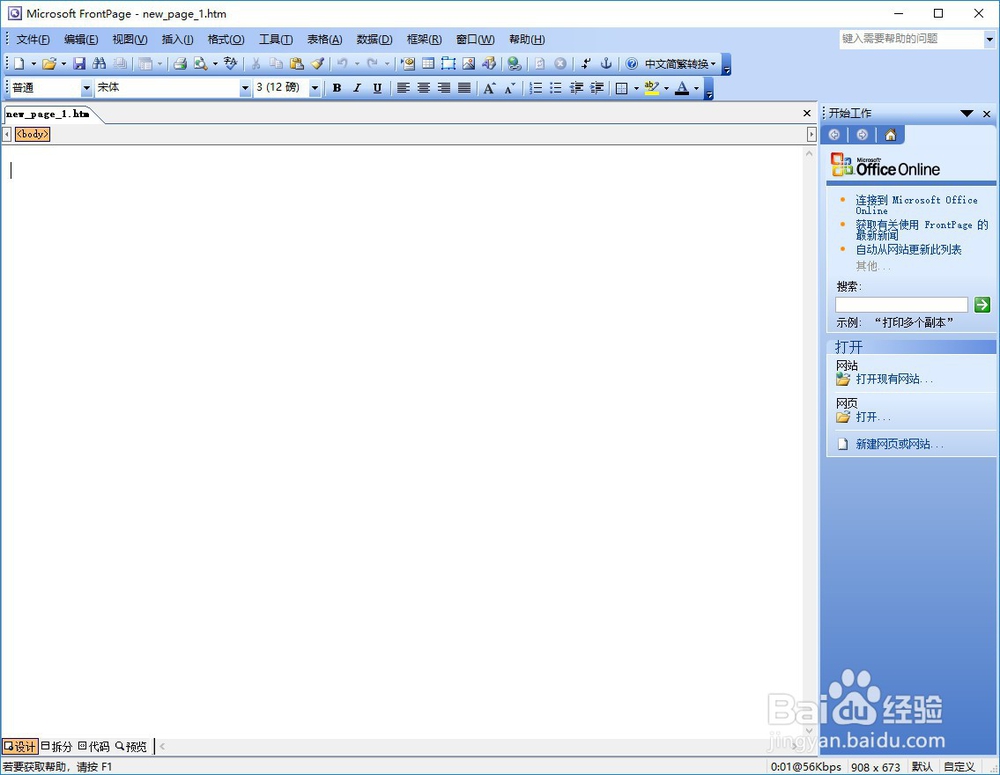Click the Outside Borders icon
The width and height of the screenshot is (1000, 775).
(622, 88)
